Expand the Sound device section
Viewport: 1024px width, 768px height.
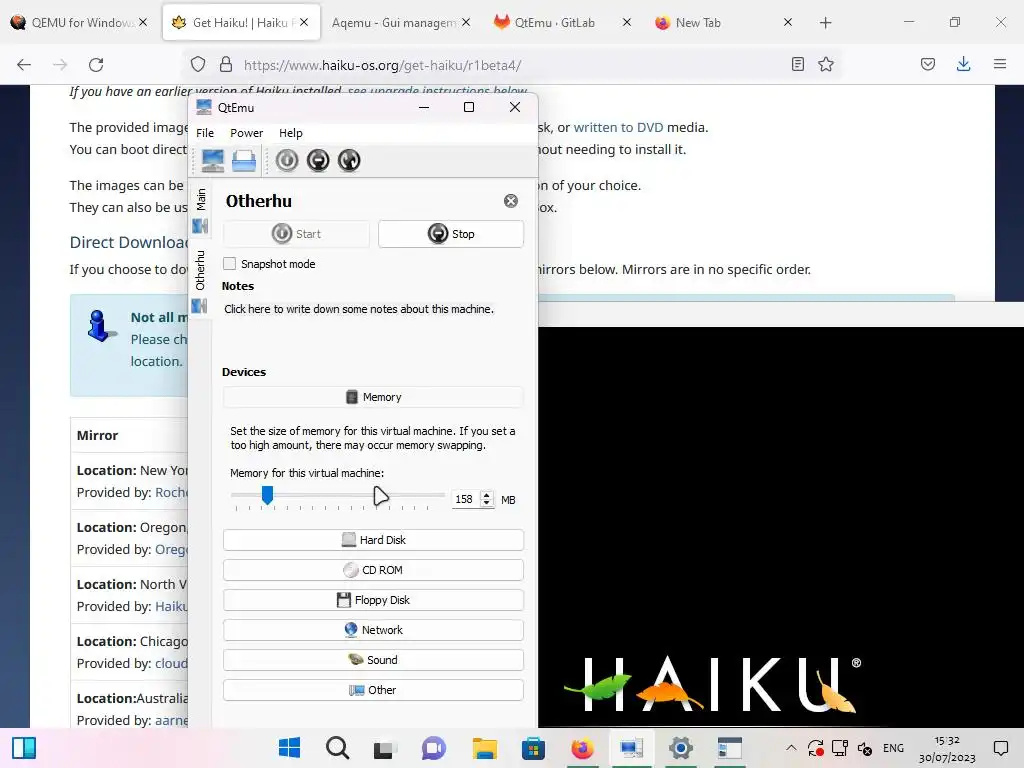(373, 660)
